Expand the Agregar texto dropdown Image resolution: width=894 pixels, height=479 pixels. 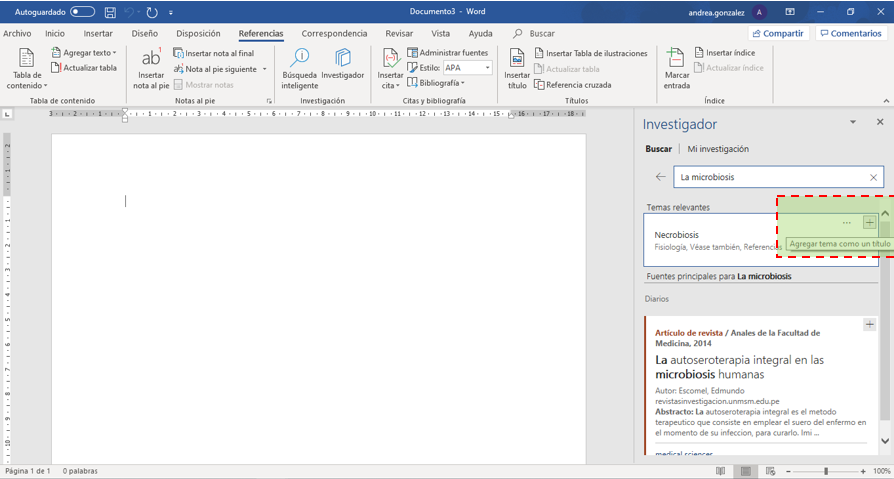coord(84,52)
